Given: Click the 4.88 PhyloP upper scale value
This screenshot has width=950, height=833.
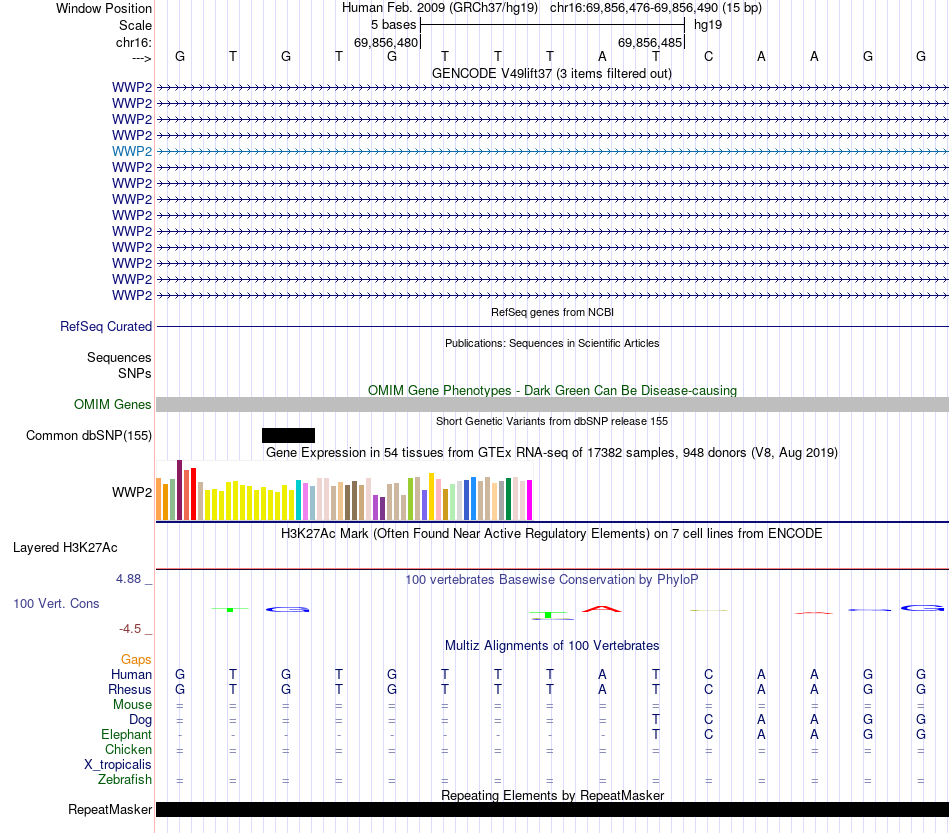Looking at the screenshot, I should coord(128,579).
